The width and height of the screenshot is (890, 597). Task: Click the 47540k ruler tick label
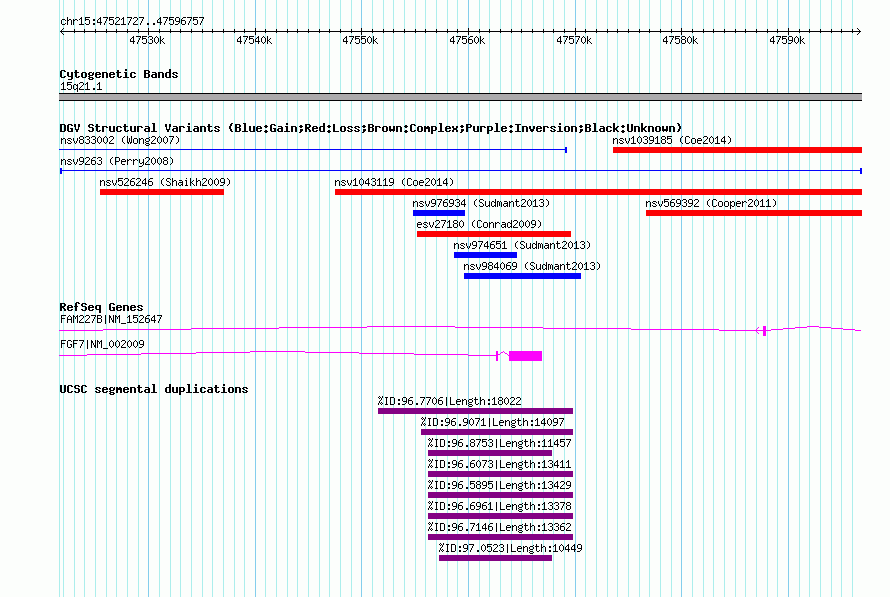254,40
